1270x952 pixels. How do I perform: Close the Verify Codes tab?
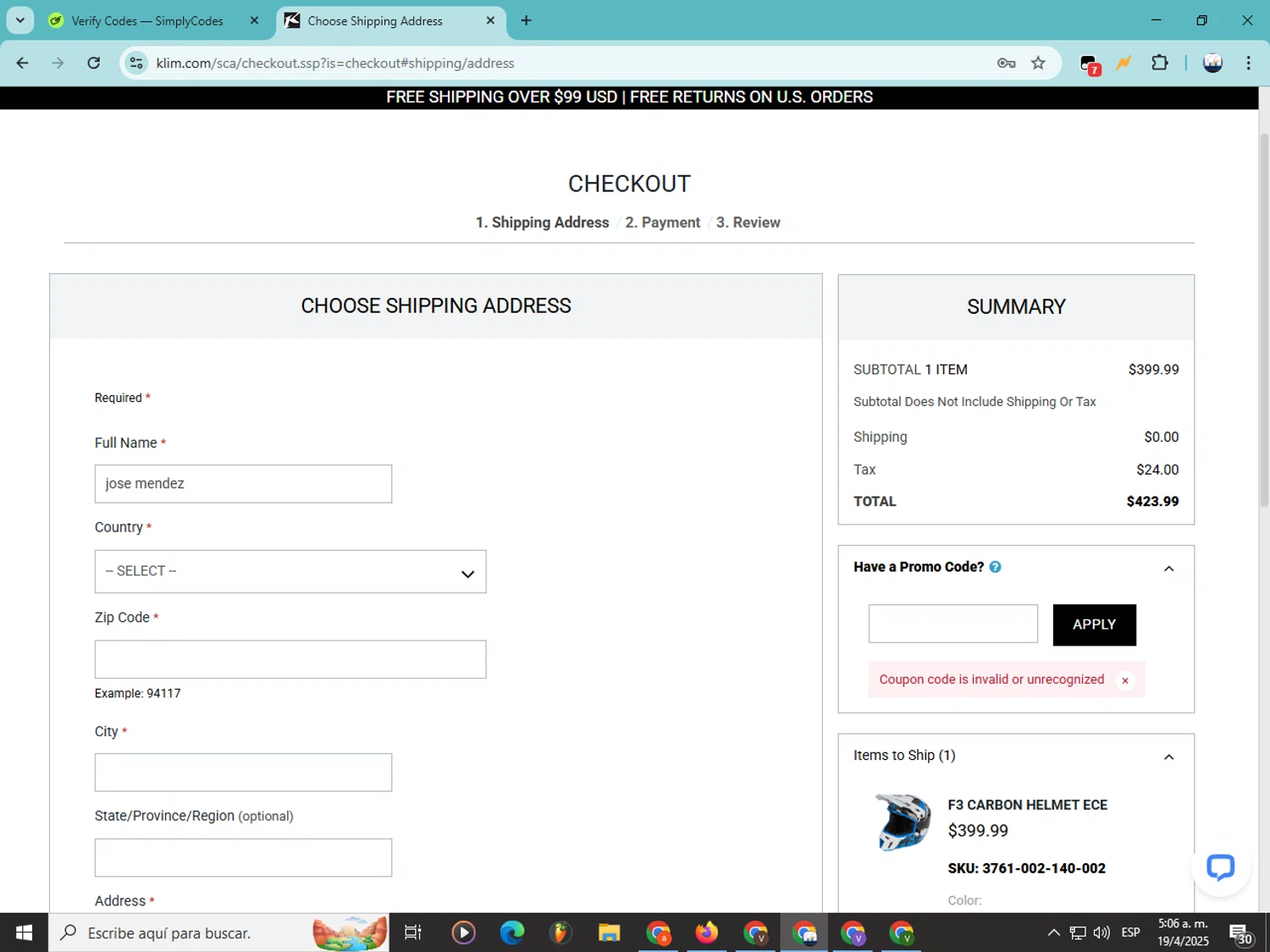254,20
